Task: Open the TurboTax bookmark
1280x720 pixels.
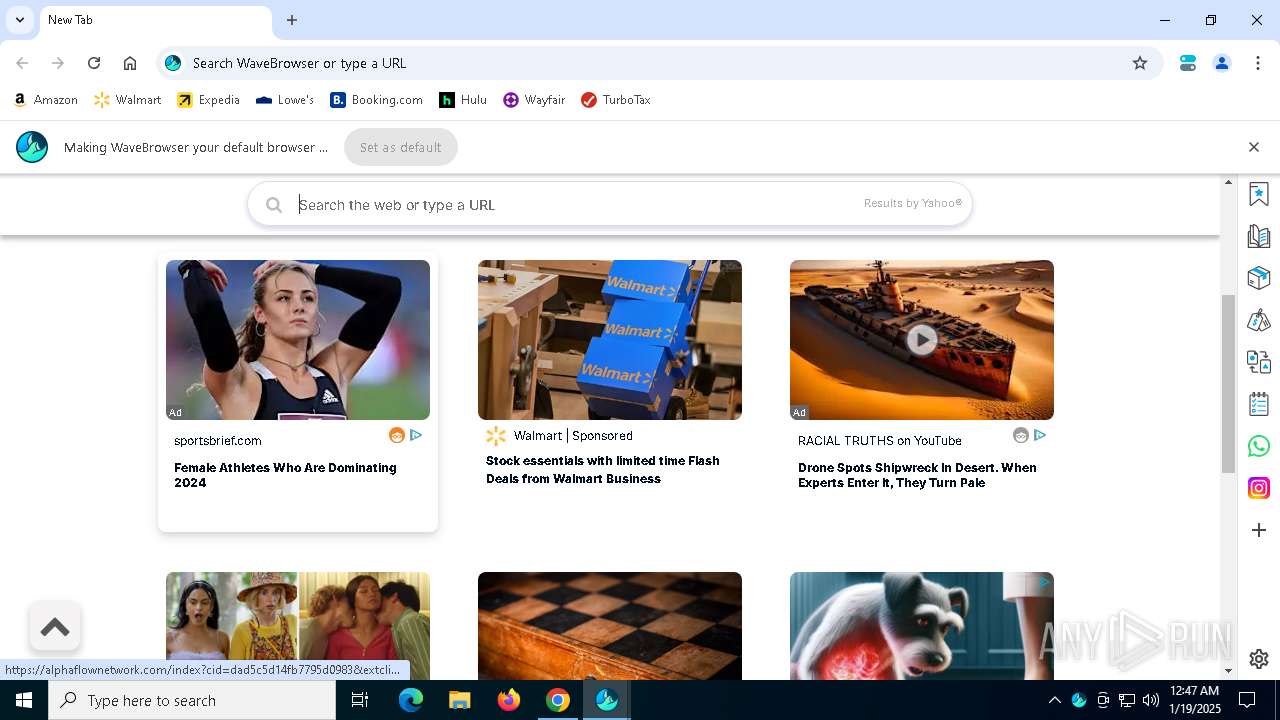Action: (616, 100)
